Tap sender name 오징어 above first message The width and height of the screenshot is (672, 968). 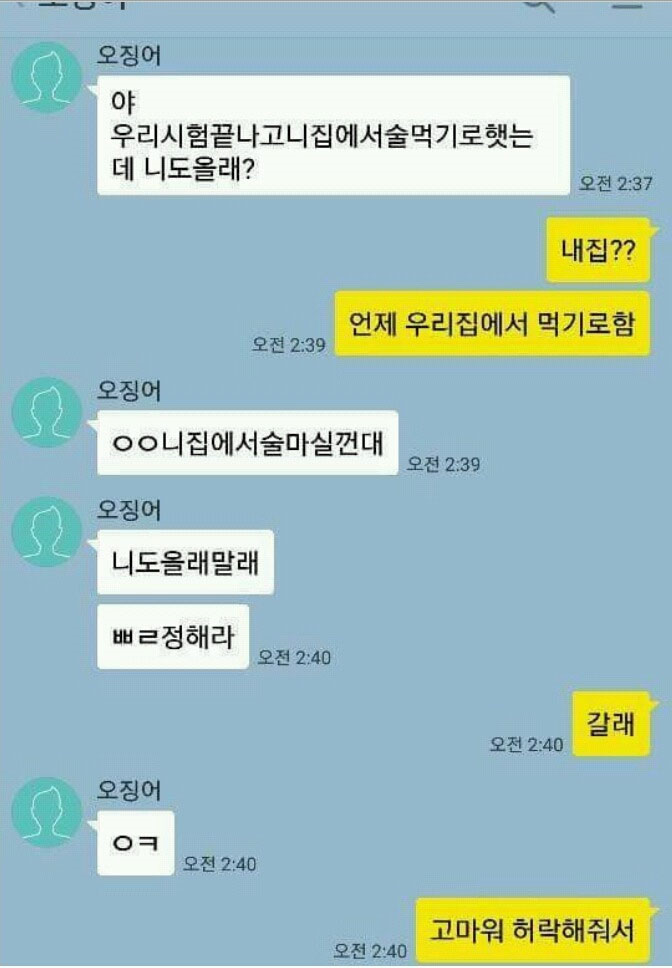129,56
